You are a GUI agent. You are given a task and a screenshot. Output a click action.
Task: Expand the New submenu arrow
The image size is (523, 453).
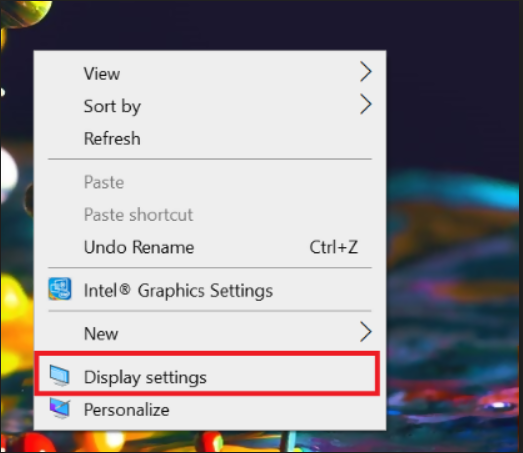366,332
